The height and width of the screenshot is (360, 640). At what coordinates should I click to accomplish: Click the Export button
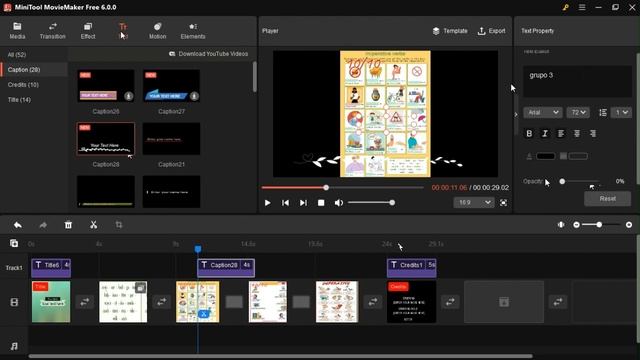491,31
